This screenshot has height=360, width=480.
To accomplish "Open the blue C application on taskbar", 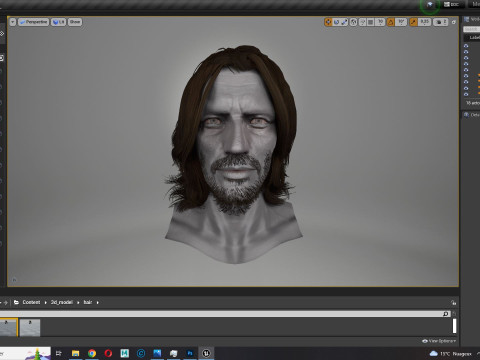I will (x=141, y=353).
